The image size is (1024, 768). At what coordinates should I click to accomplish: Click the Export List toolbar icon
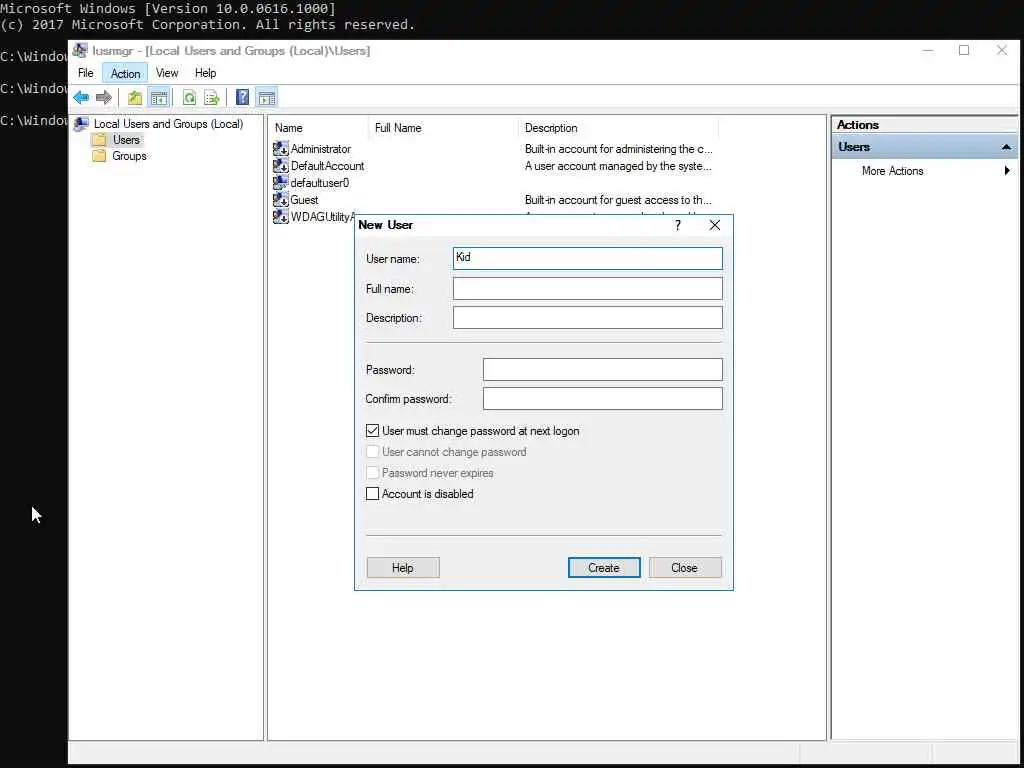[x=212, y=98]
